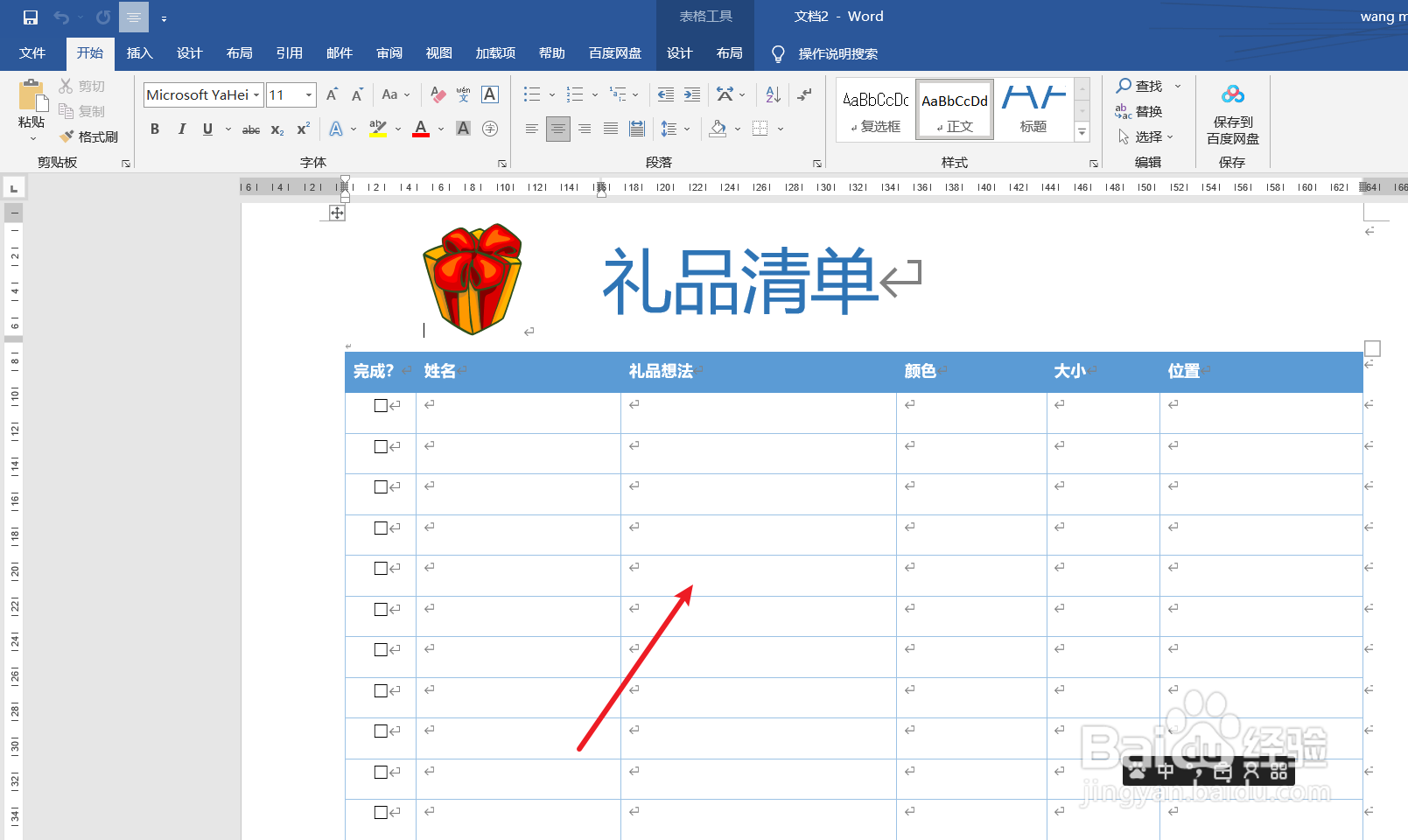Click the table move handle above the gift image
The width and height of the screenshot is (1408, 840).
[337, 213]
